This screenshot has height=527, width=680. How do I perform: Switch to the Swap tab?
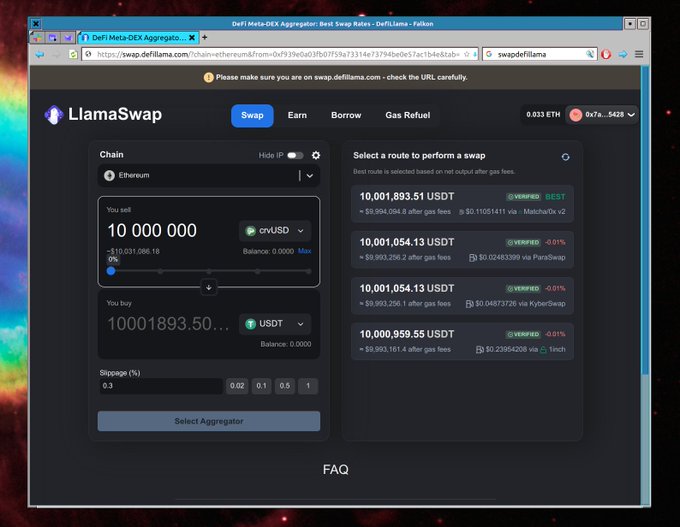[x=252, y=115]
